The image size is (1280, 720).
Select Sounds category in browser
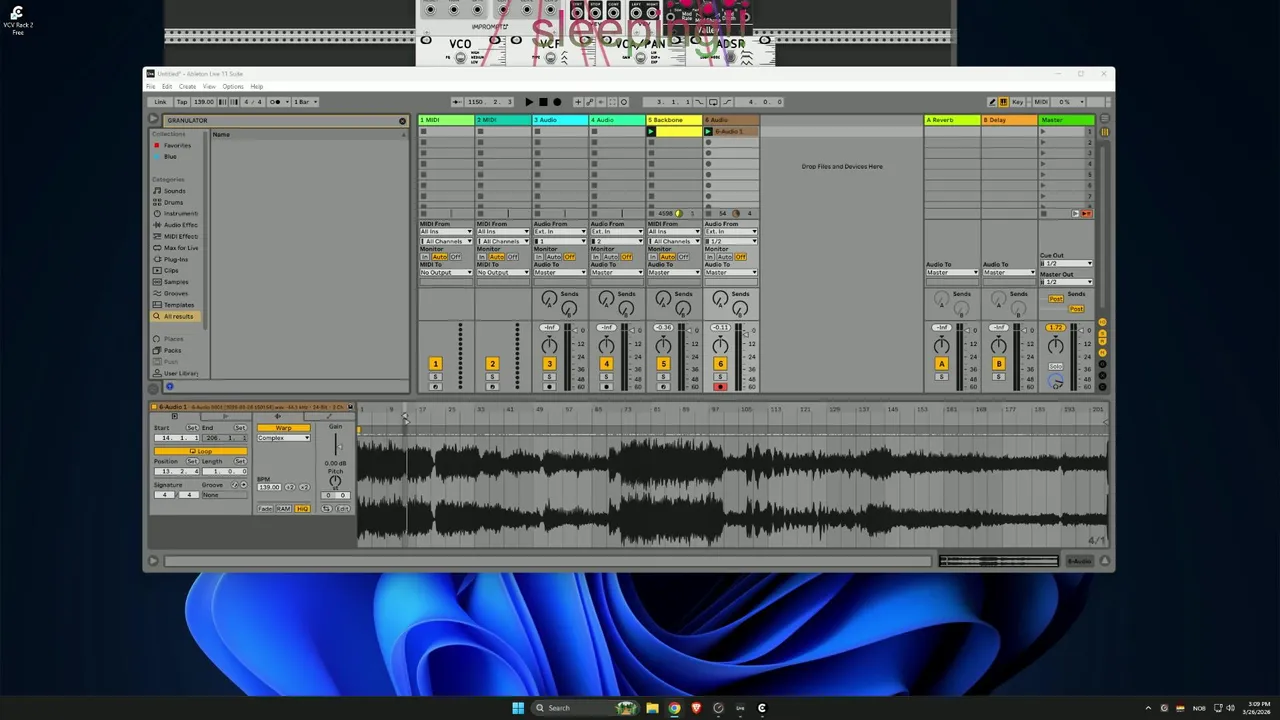[175, 191]
